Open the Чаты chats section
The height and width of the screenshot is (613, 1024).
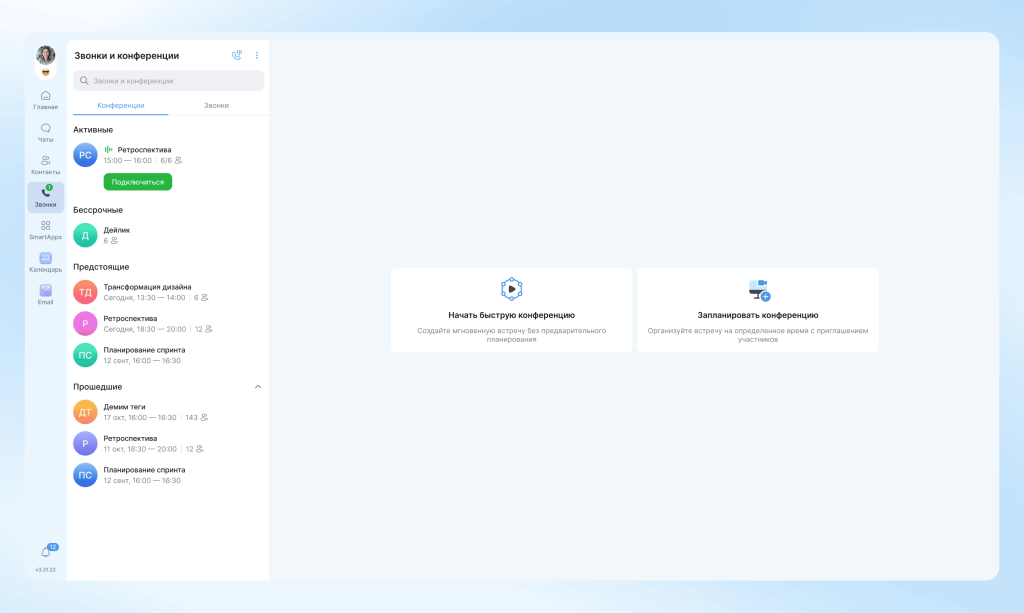pos(45,132)
